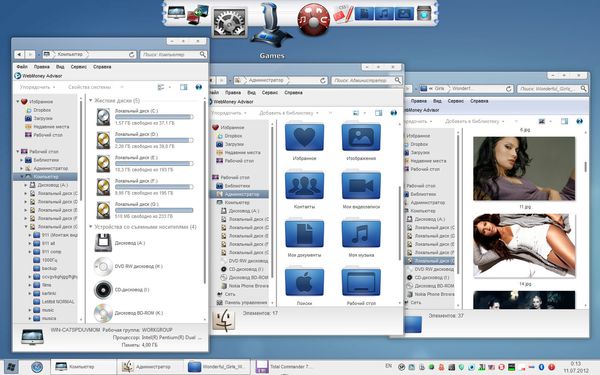
Task: Open the music note folder
Action: [x=361, y=233]
